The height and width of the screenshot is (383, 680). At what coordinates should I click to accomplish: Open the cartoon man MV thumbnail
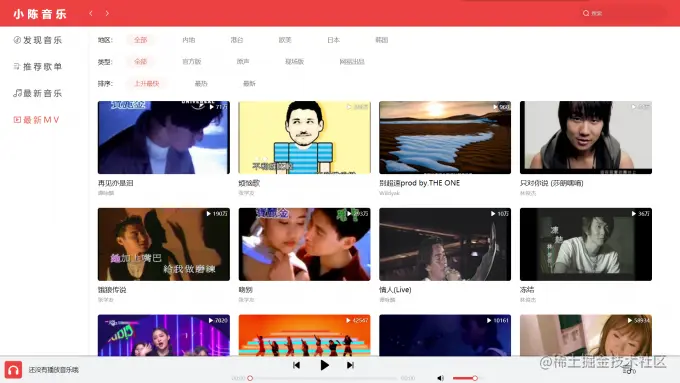click(x=304, y=137)
